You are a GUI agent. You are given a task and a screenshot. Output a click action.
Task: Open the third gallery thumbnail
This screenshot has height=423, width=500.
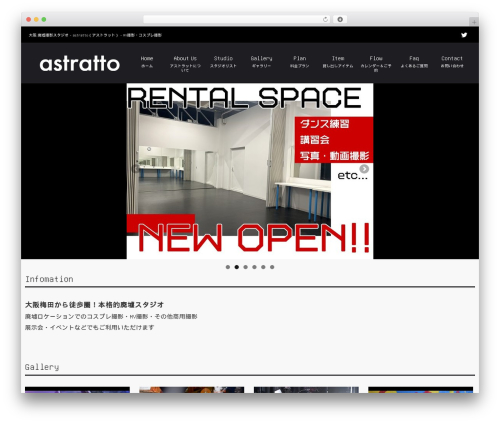click(306, 390)
